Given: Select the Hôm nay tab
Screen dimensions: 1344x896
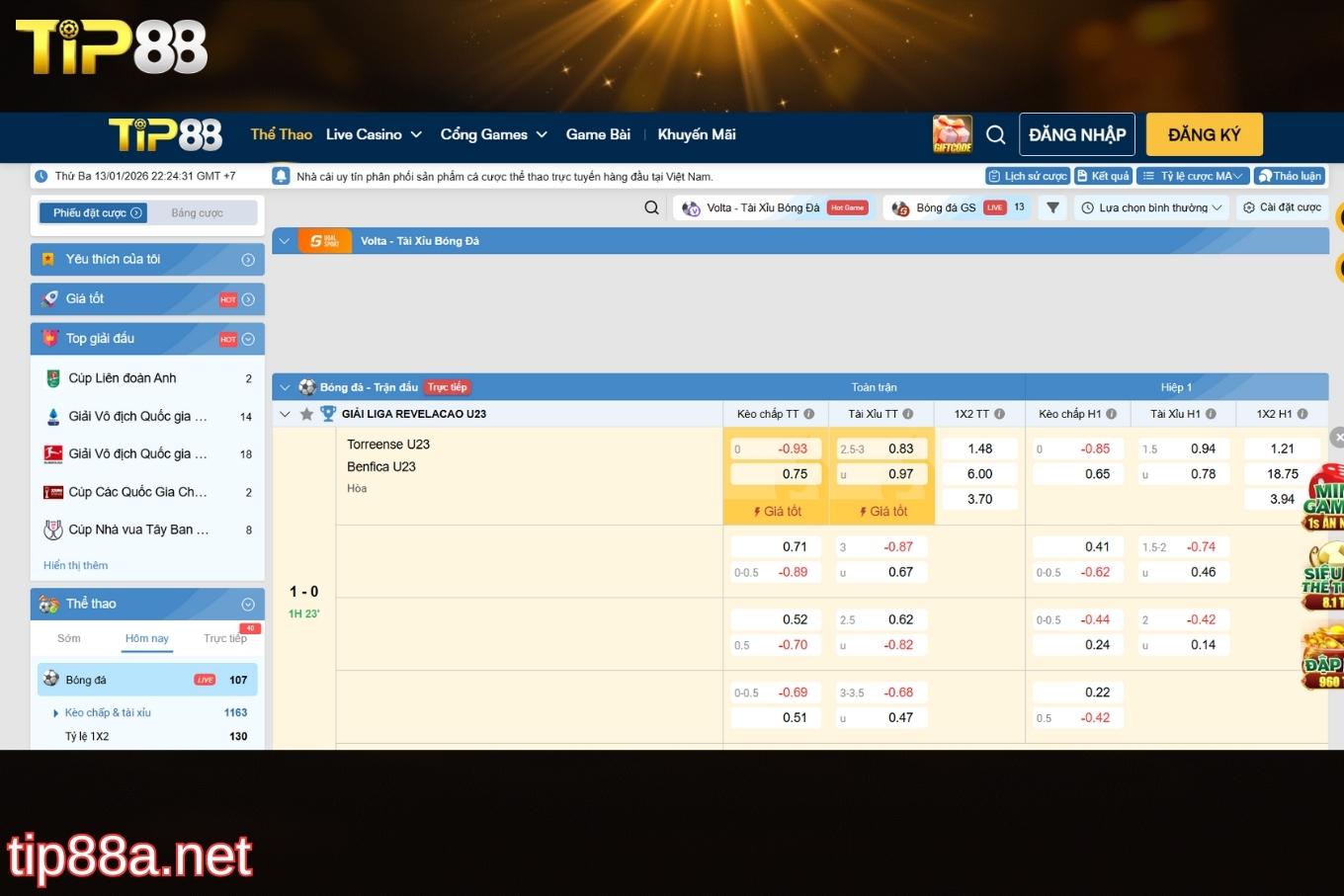Looking at the screenshot, I should [146, 638].
